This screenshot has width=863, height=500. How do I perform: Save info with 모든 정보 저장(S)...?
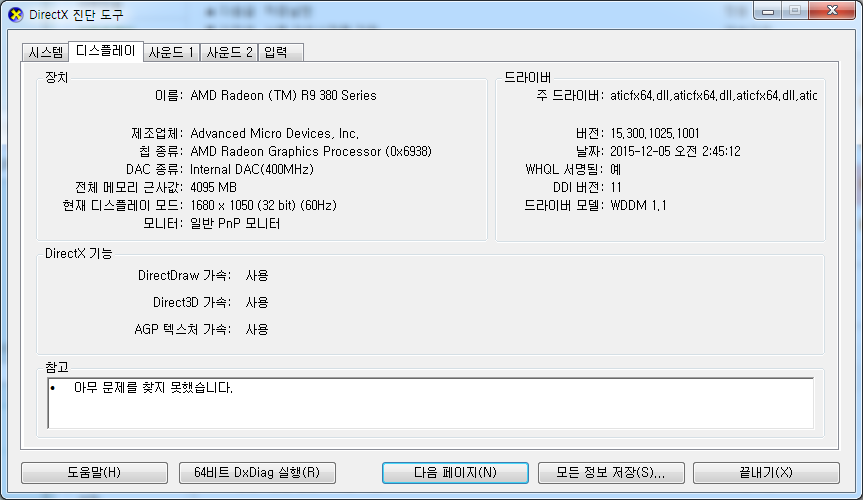tap(611, 472)
